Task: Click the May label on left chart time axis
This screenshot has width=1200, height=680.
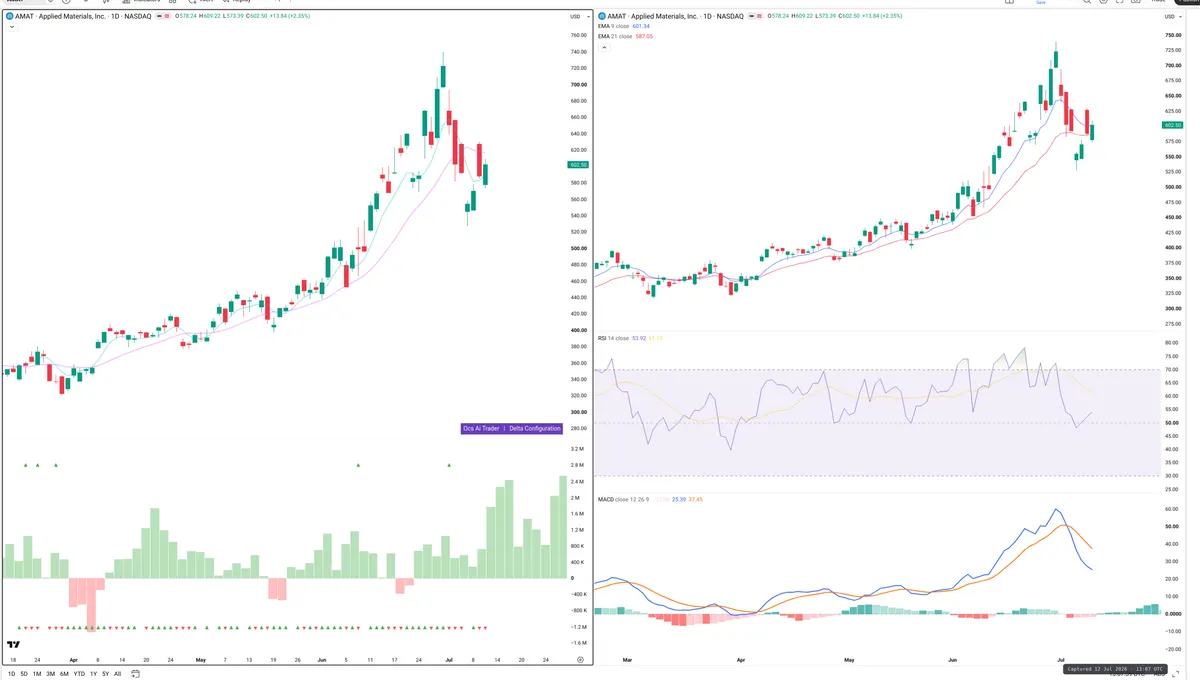Action: [x=200, y=661]
